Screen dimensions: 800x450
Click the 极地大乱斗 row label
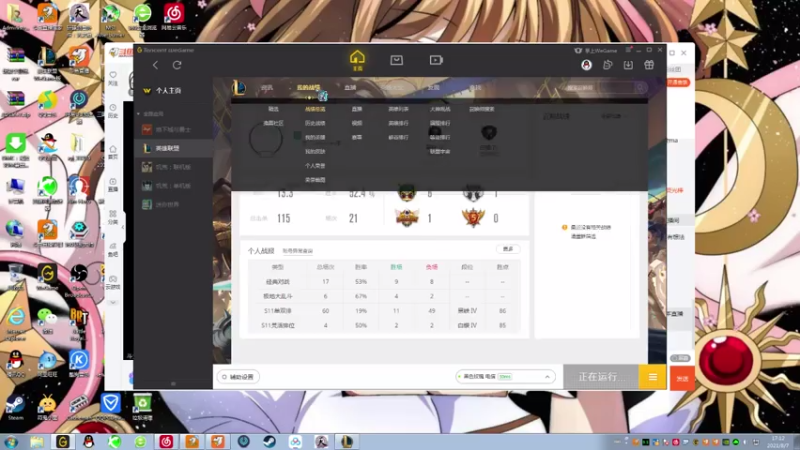278,296
